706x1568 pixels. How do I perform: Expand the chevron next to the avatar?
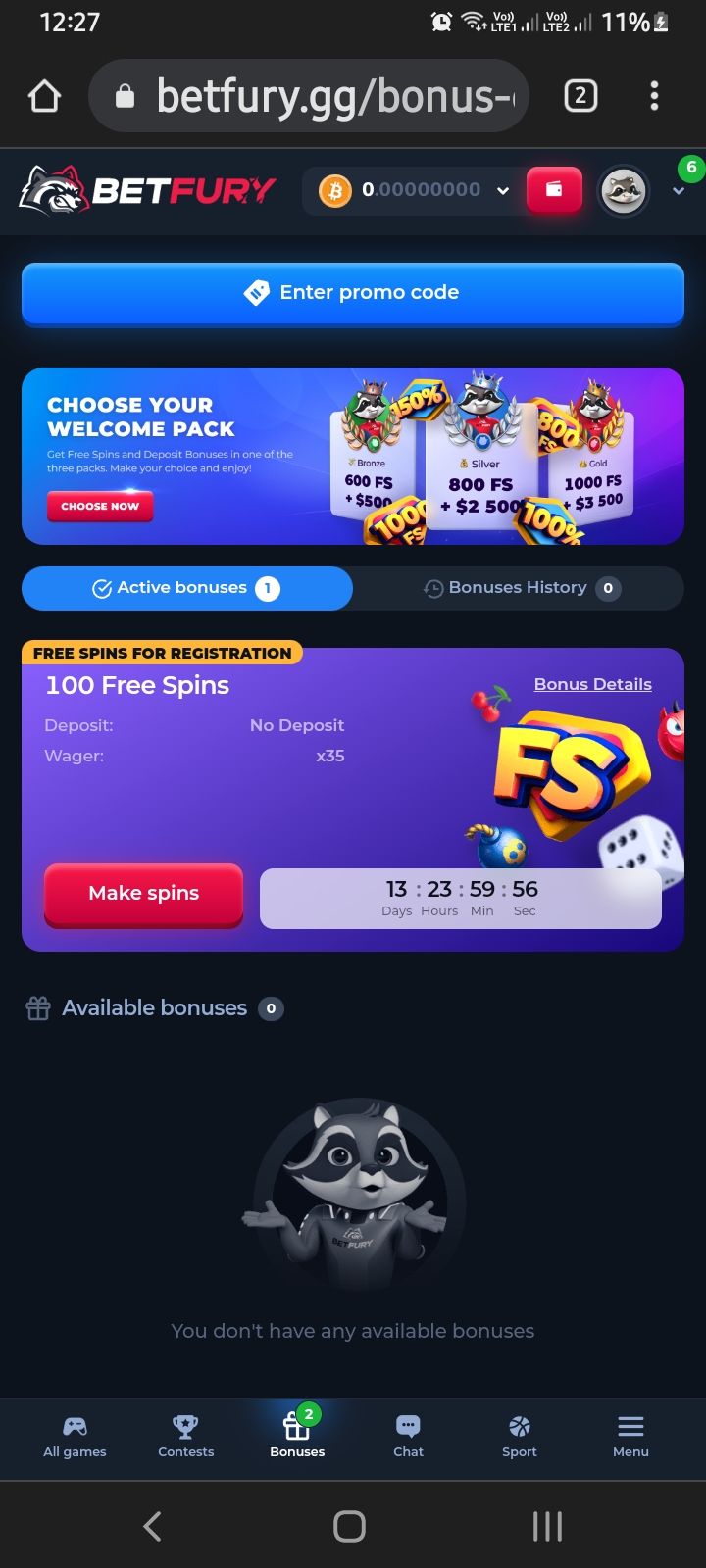pos(678,191)
